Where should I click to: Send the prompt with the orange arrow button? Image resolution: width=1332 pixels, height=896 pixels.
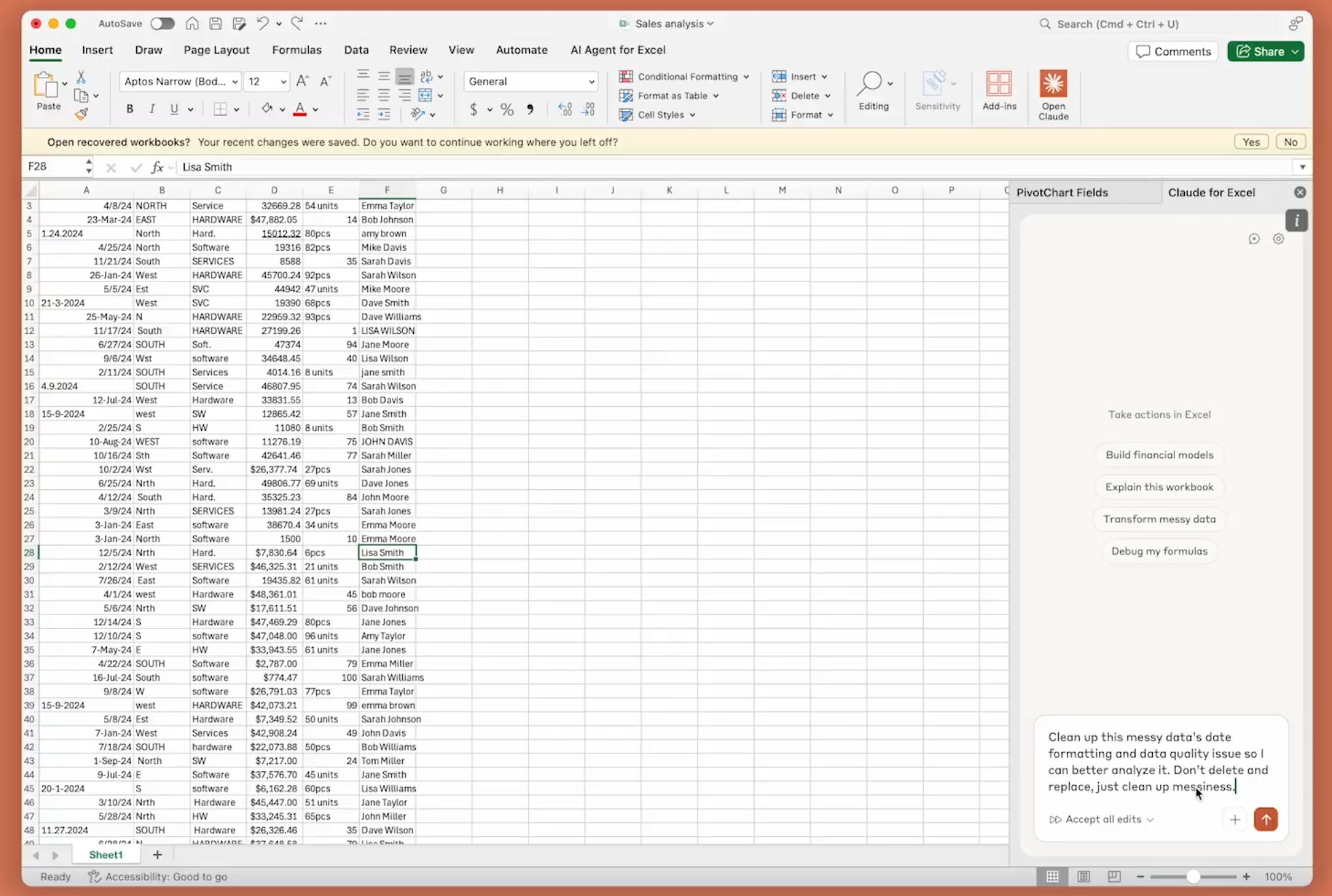[x=1265, y=819]
